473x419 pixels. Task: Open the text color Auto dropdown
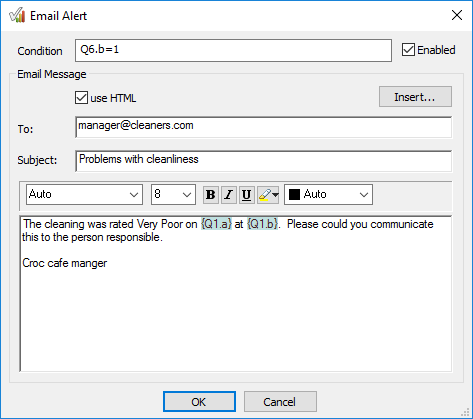coord(328,194)
